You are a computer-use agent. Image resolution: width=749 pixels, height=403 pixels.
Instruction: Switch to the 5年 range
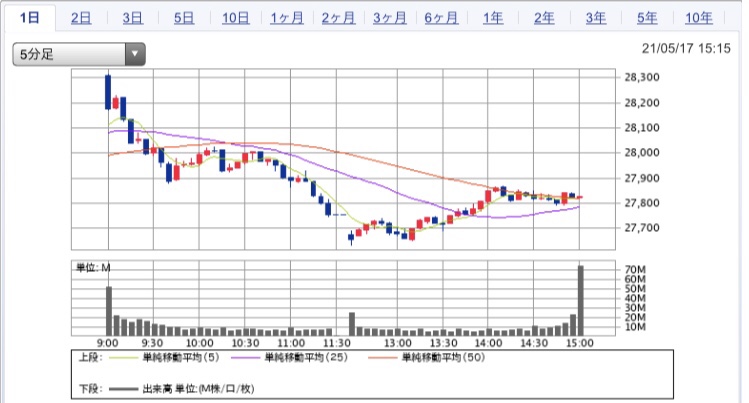tap(647, 18)
